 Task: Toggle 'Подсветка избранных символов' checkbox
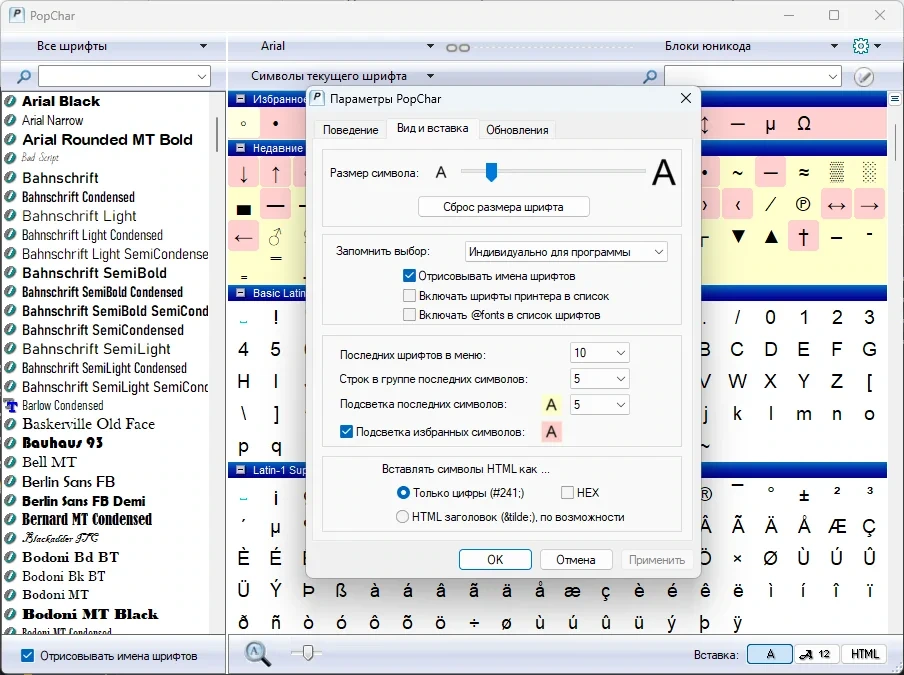(x=346, y=432)
